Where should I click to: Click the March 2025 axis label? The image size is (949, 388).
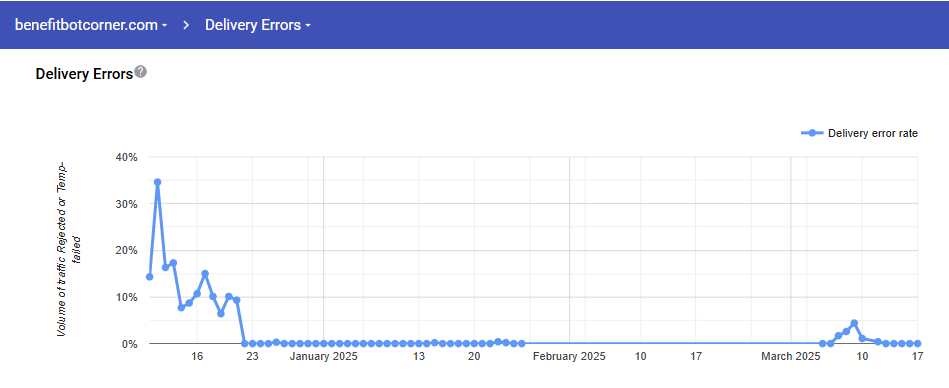tap(790, 357)
